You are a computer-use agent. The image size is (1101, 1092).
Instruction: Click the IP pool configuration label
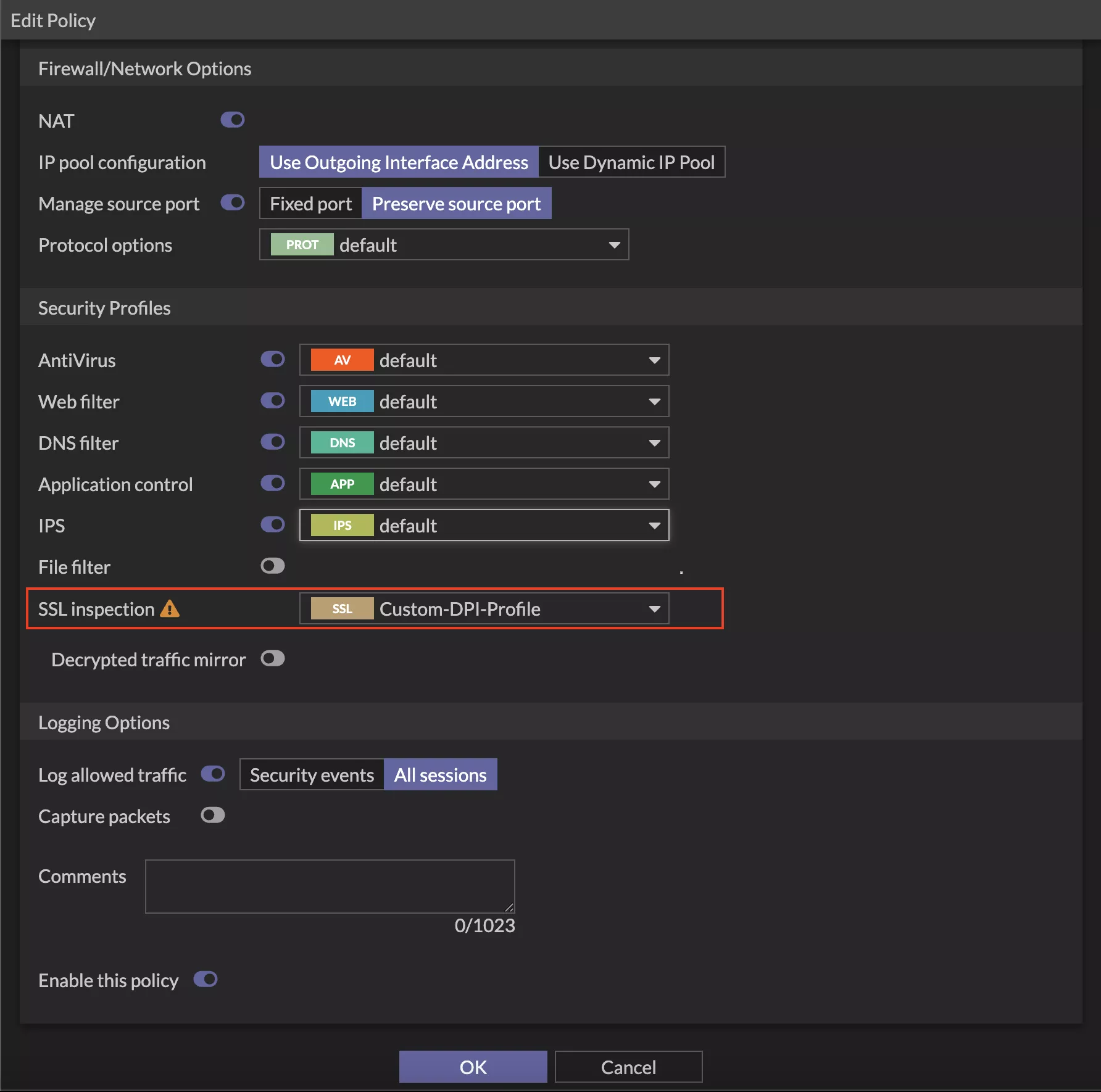coord(122,162)
